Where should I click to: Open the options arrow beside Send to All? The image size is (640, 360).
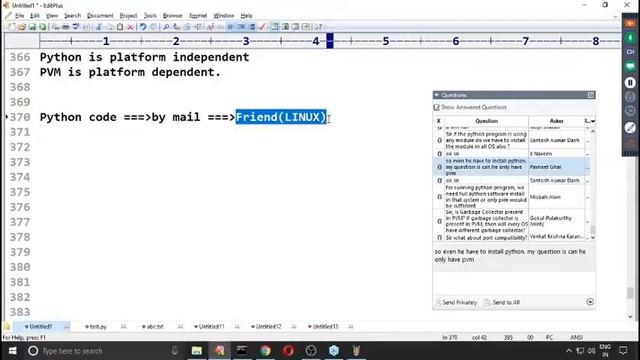590,302
